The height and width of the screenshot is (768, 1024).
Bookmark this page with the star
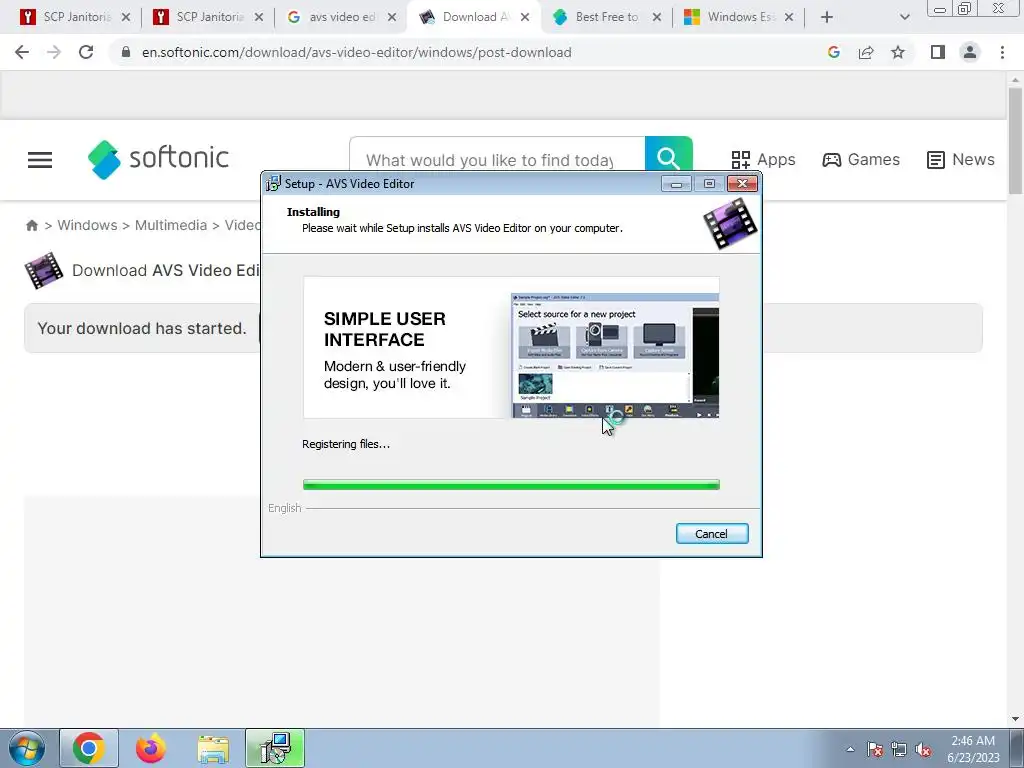click(898, 52)
